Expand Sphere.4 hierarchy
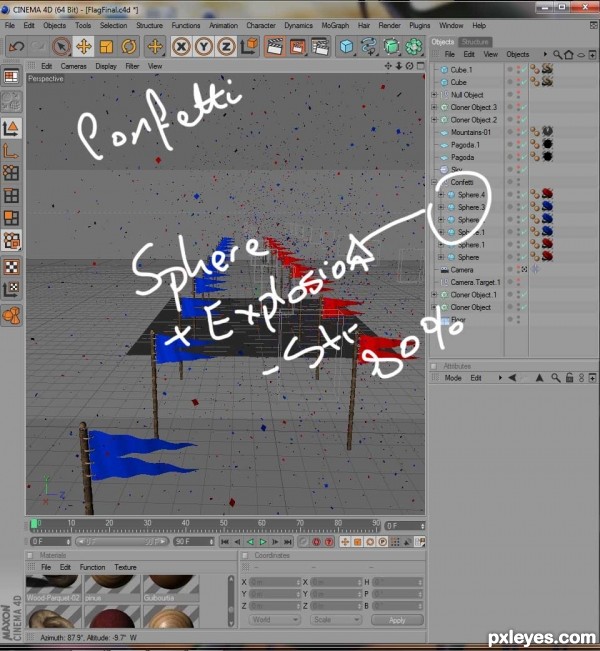Viewport: 600px width, 651px height. [441, 194]
